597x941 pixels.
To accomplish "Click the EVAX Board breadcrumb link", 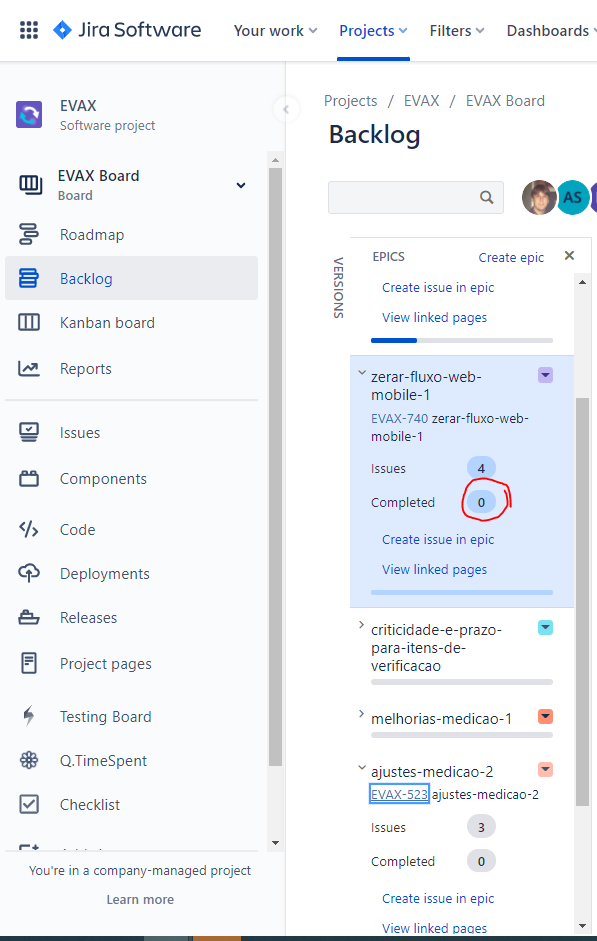I will (x=505, y=101).
